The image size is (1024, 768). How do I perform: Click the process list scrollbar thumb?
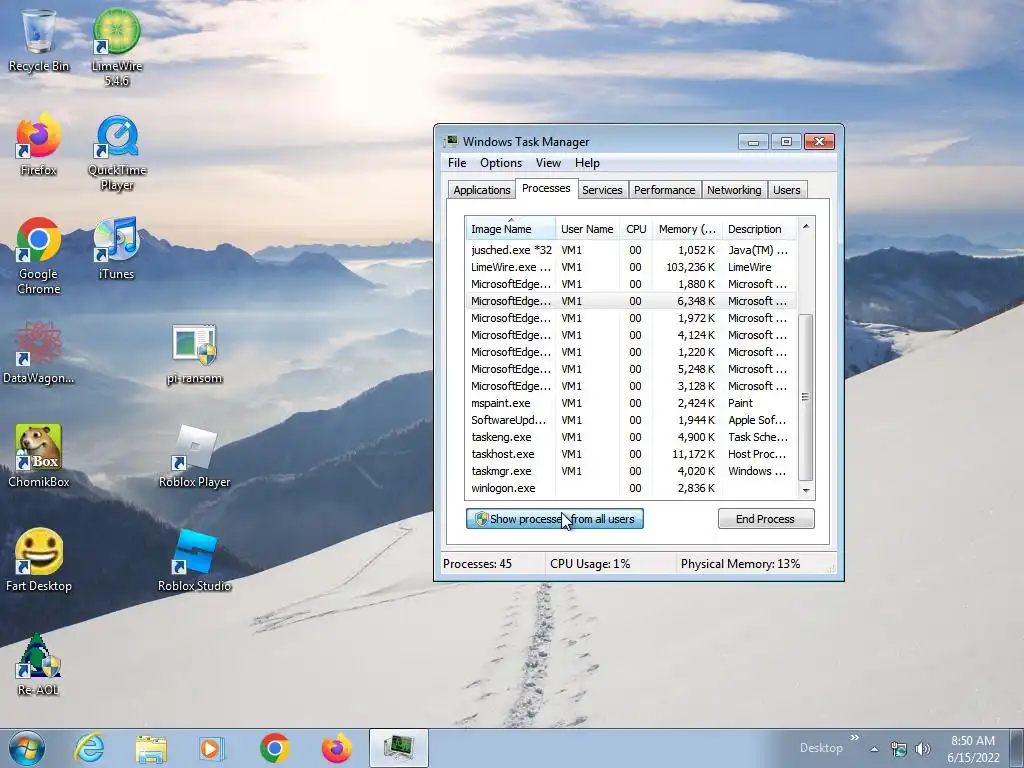tap(806, 397)
